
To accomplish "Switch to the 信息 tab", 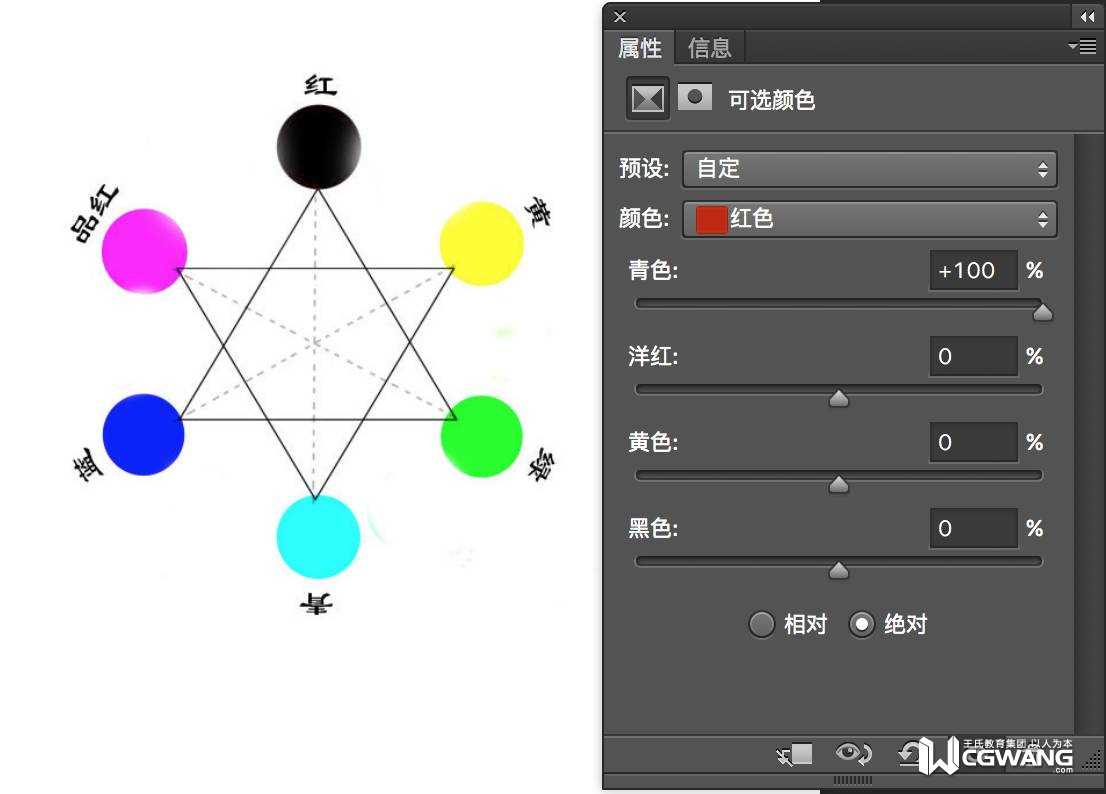I will 710,48.
